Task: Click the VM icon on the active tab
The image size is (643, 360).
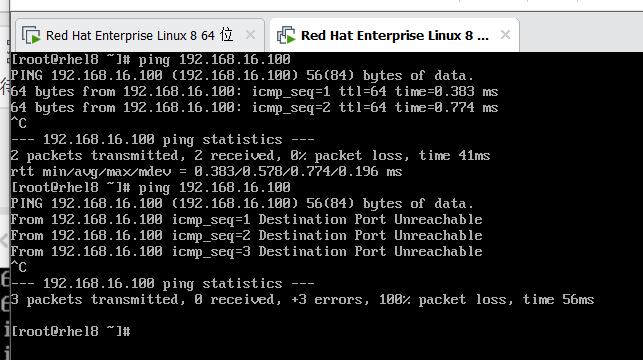Action: tap(286, 35)
